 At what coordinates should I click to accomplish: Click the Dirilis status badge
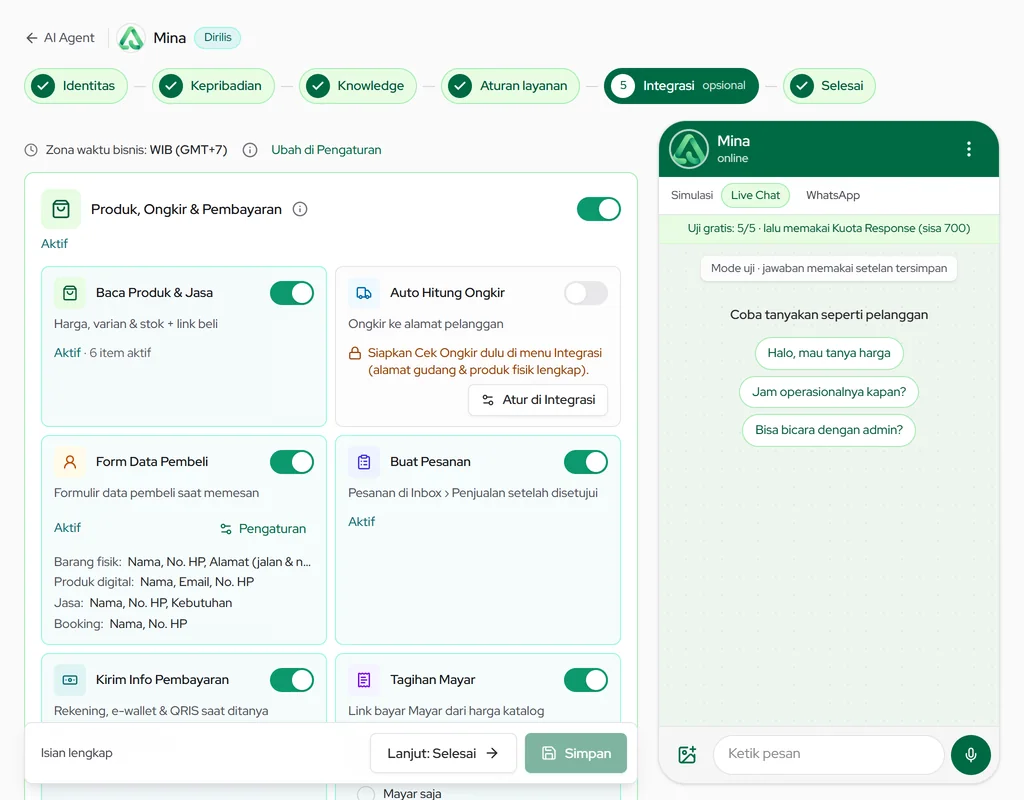click(x=217, y=38)
